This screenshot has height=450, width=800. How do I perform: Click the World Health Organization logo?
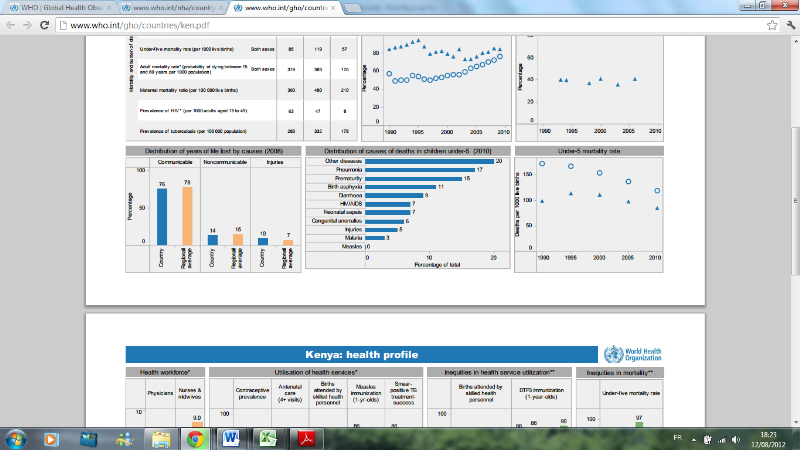pos(633,354)
